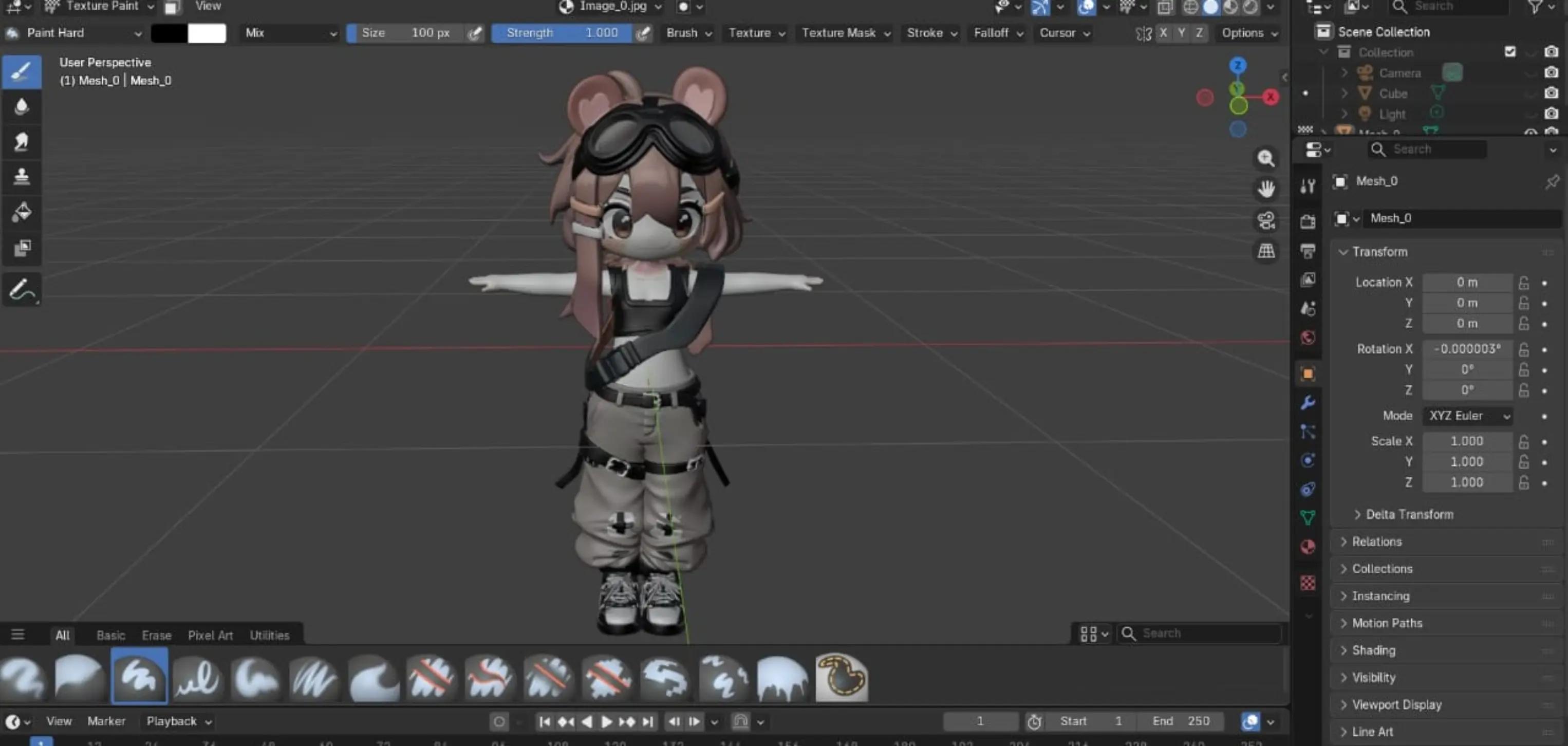Open the Object Data green triangle tab

point(1308,518)
